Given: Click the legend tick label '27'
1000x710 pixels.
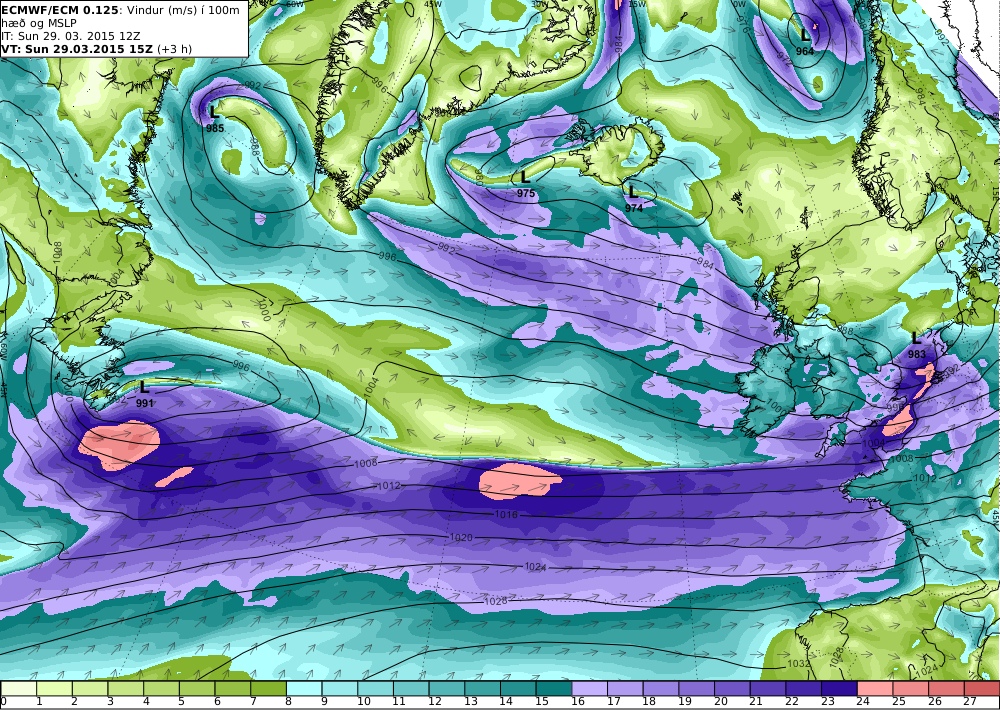Looking at the screenshot, I should (x=971, y=703).
